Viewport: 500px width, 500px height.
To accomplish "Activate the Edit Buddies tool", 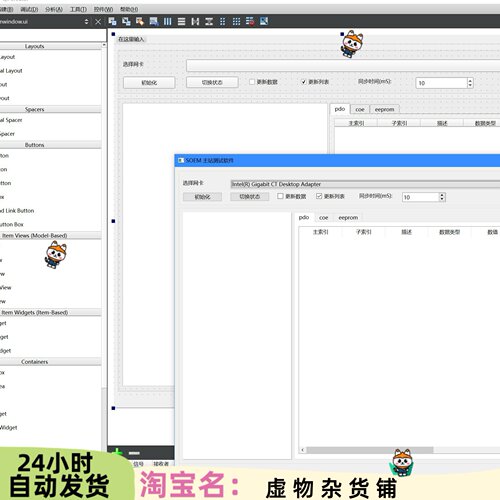I will [140, 22].
